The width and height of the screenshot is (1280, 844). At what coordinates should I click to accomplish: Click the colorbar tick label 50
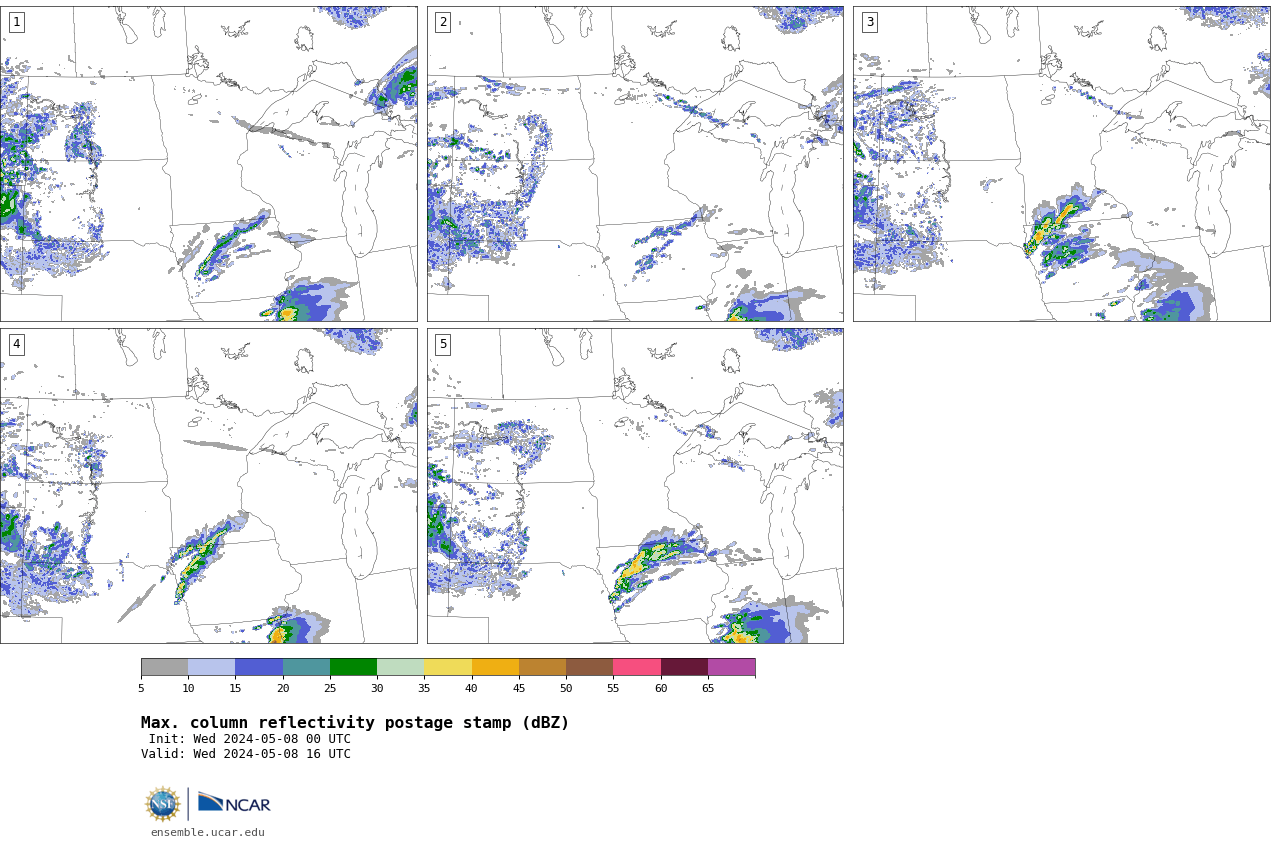566,688
